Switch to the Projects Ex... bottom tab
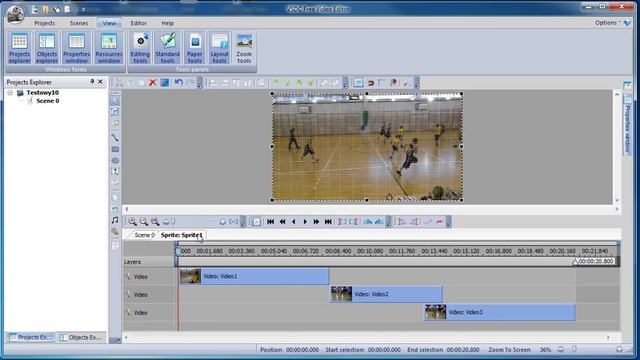 [x=31, y=338]
